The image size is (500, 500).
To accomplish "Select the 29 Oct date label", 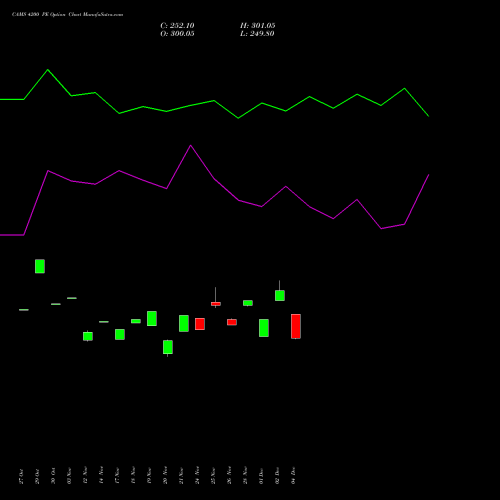I will 37,476.
